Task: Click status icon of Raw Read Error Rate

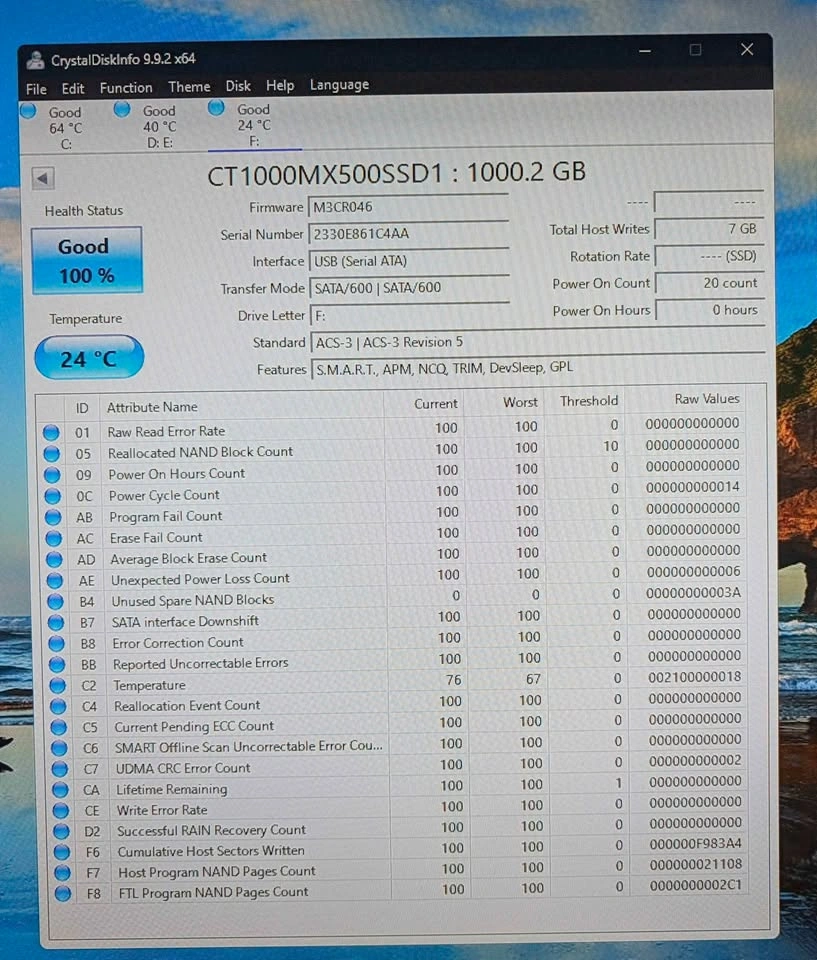Action: coord(51,433)
